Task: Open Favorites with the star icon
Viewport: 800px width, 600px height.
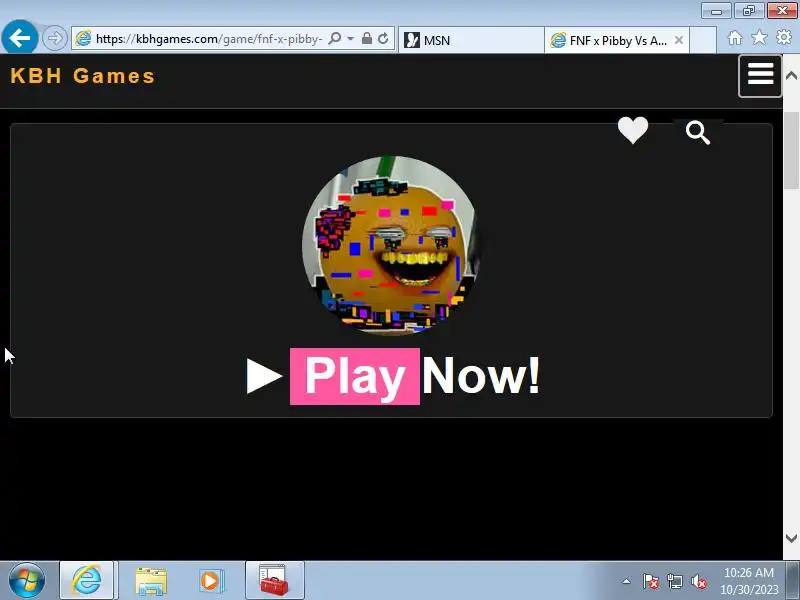Action: click(759, 38)
